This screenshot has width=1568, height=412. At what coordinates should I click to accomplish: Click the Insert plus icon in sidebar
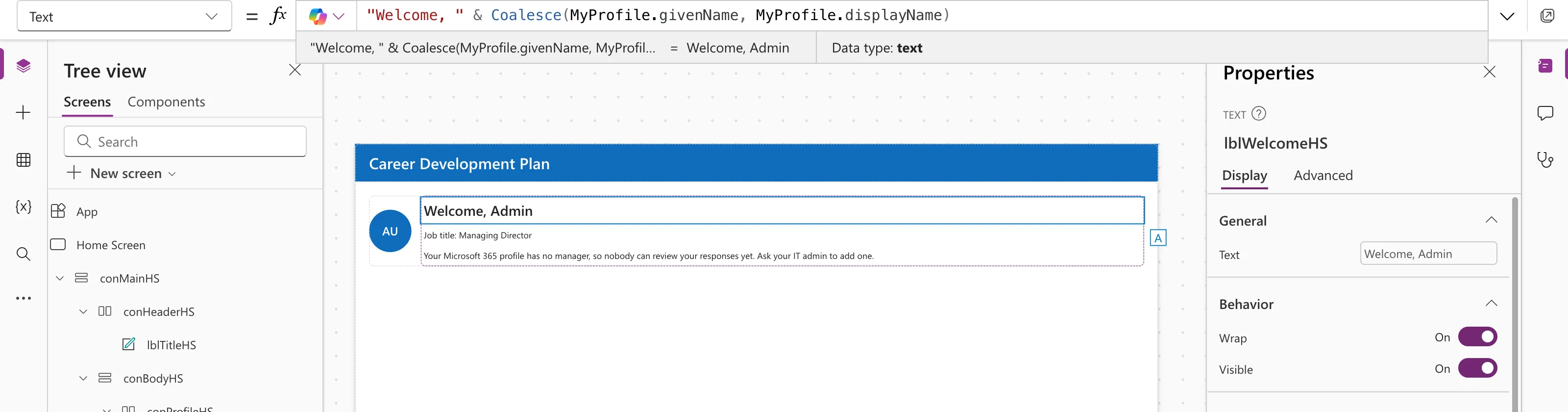tap(23, 112)
